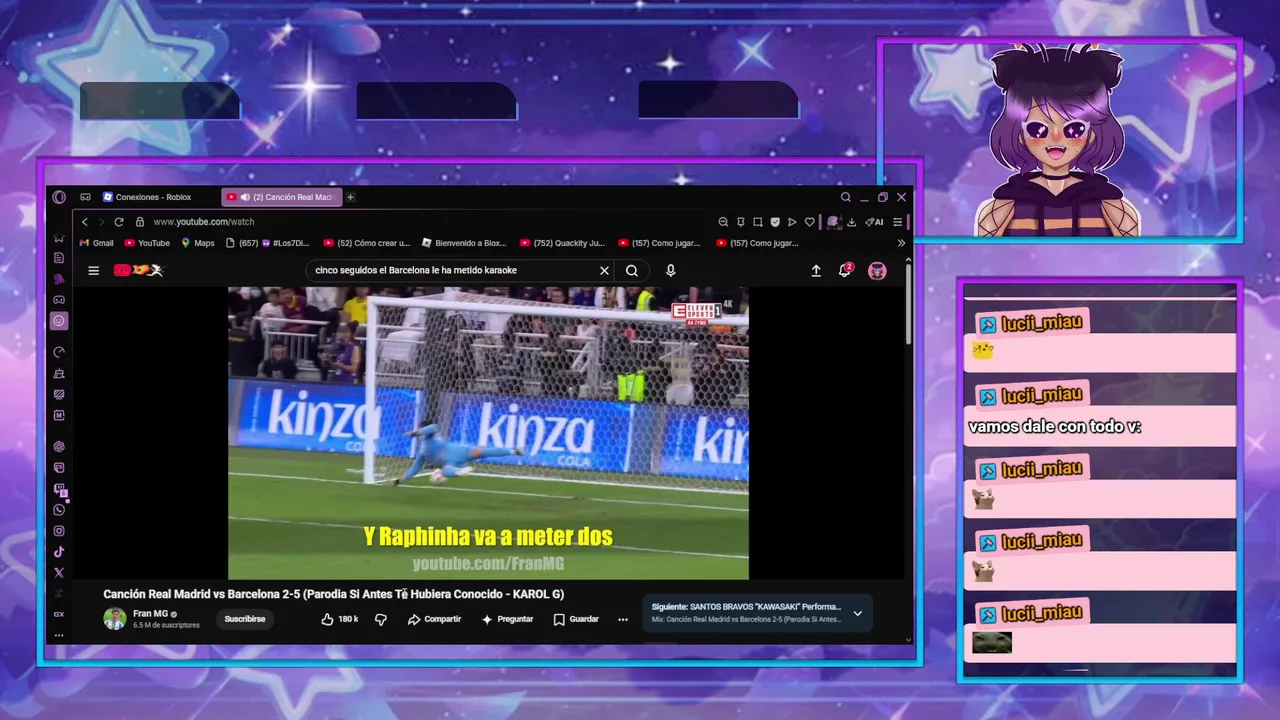Open GX Control speedometer sidebar icon

pos(59,352)
